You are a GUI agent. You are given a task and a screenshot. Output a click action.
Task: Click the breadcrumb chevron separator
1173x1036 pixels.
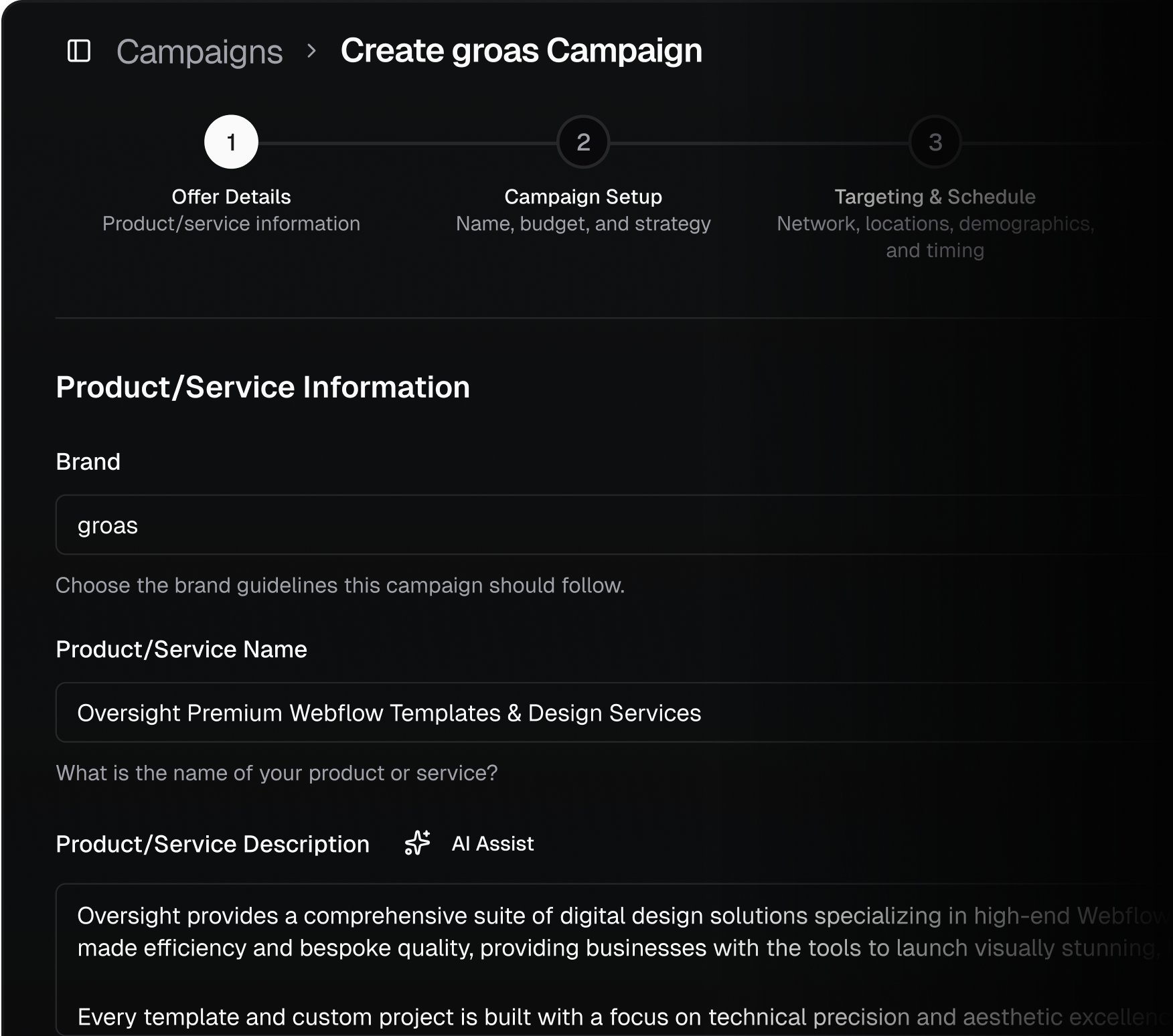[311, 51]
